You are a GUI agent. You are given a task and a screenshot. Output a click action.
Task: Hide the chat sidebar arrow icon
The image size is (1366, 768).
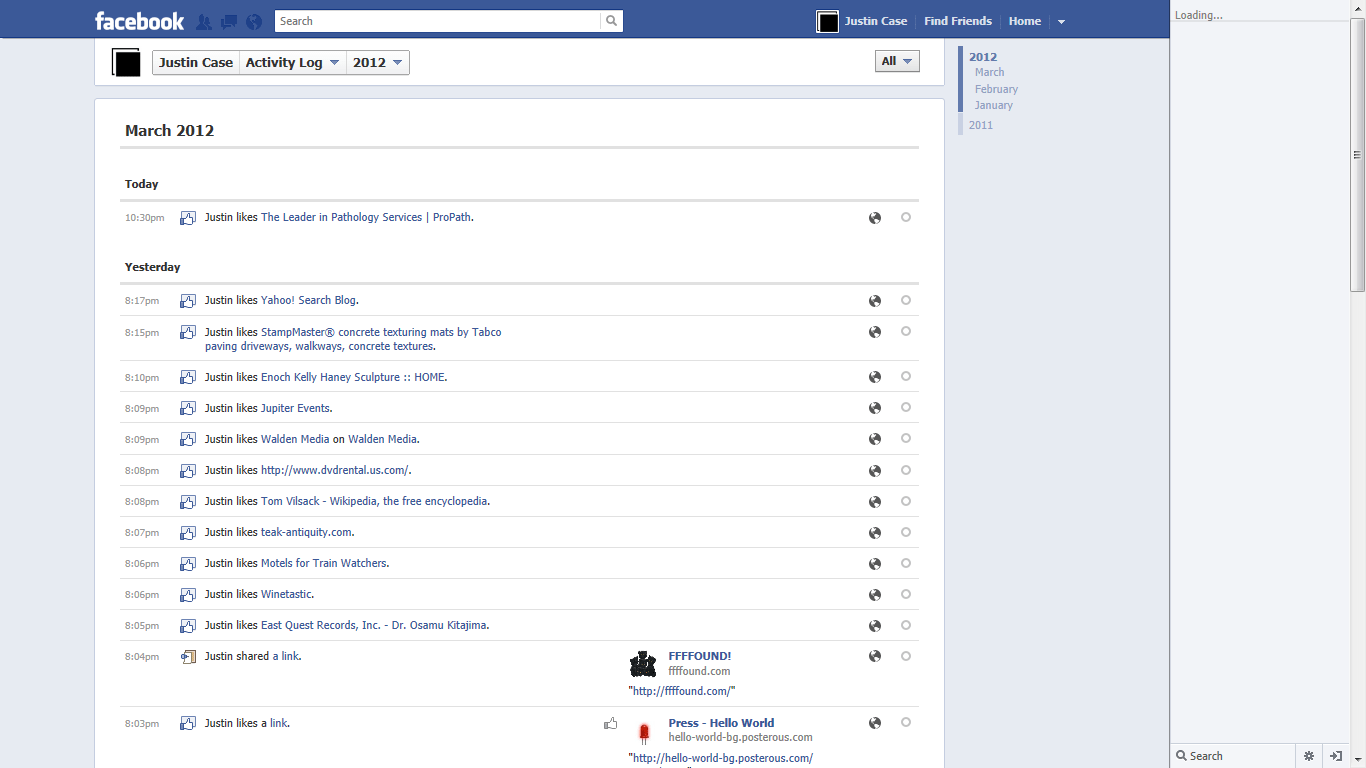point(1335,756)
